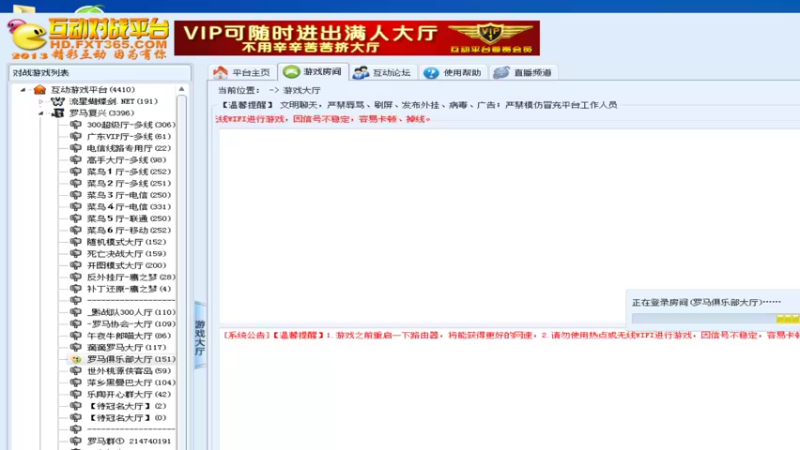Select 菜鸟3厅-电信 room

pos(129,195)
